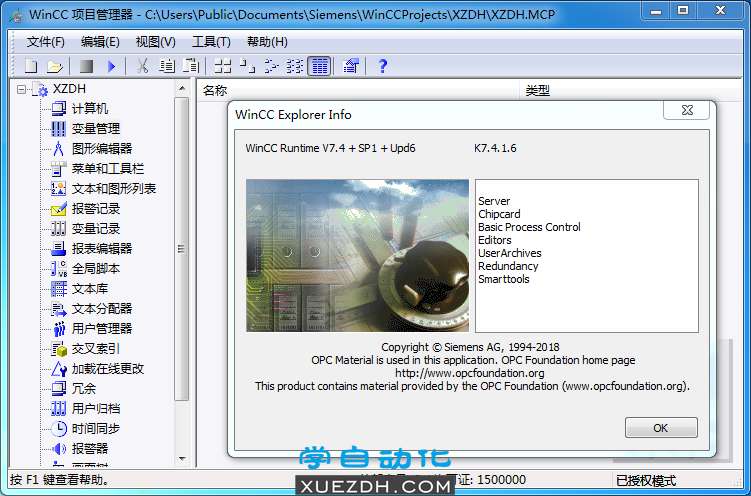751x496 pixels.
Task: Maximize the WinCC project manager window
Action: 683,11
